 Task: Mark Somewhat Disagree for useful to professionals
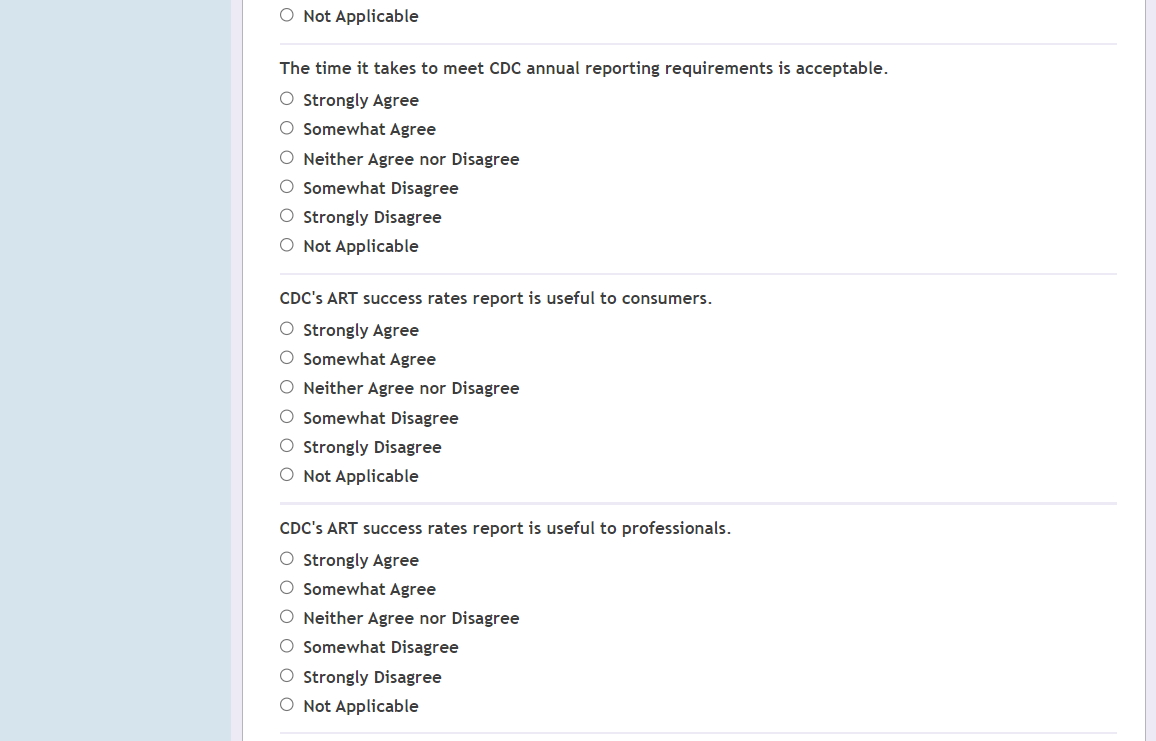[287, 646]
